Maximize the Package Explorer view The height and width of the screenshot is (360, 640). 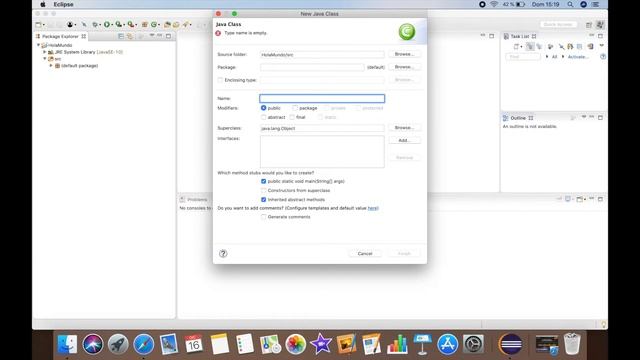click(x=168, y=36)
